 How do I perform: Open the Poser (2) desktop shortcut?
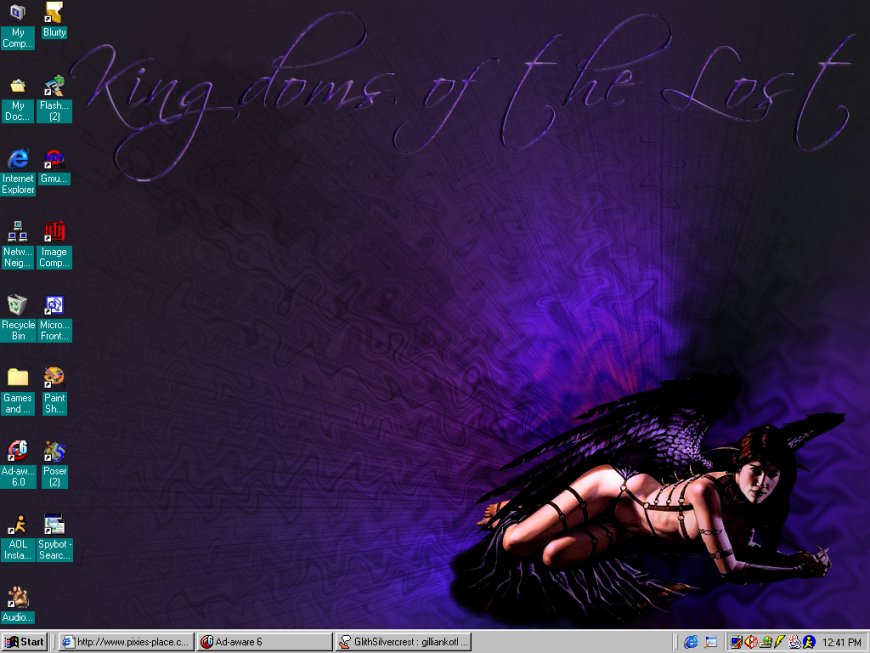54,451
